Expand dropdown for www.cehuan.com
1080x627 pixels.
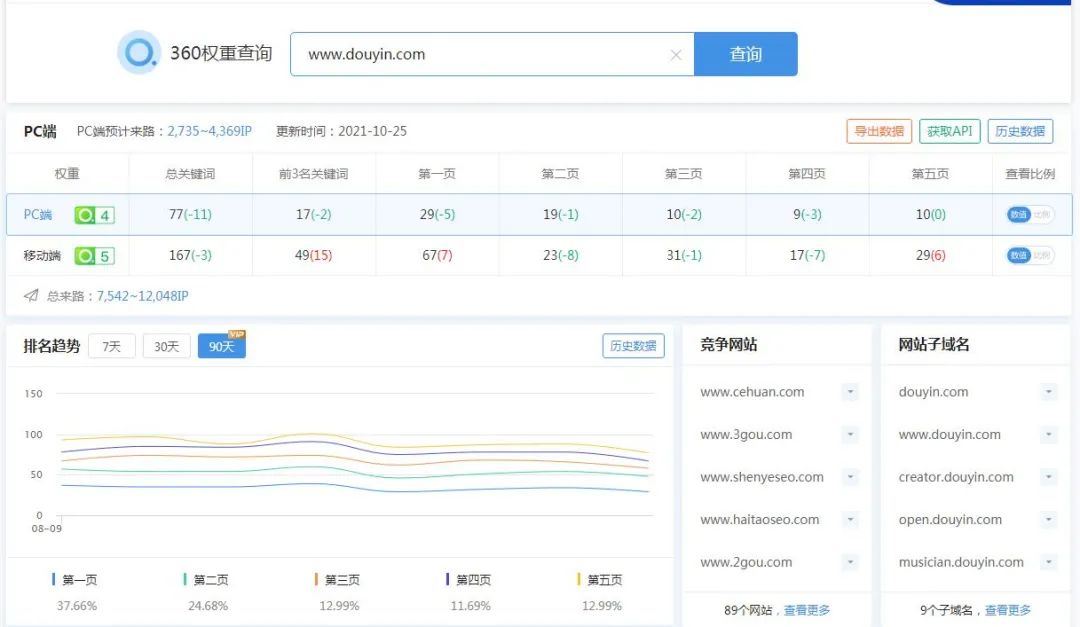click(x=850, y=392)
